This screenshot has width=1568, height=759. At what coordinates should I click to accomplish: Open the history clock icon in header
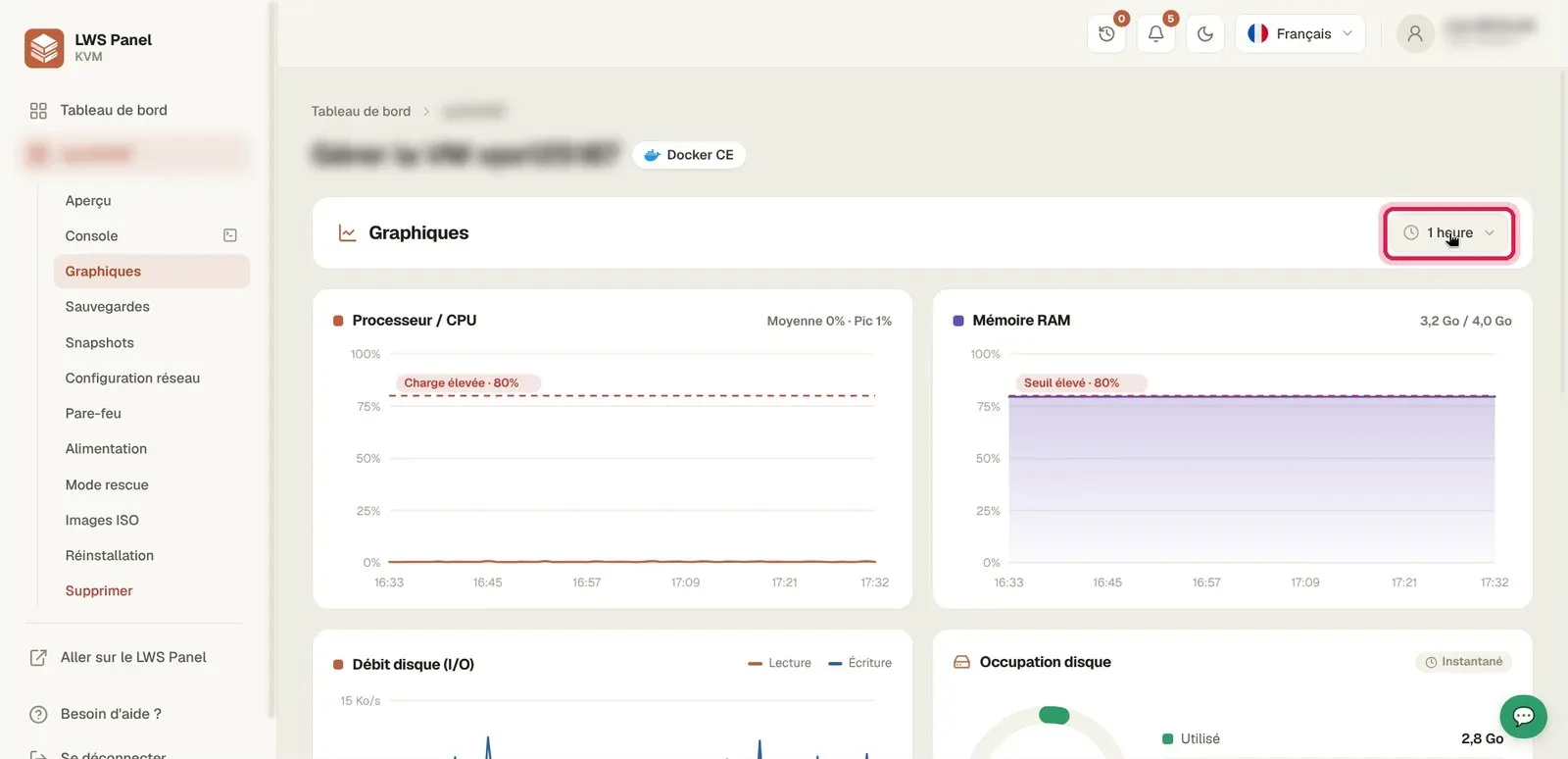pos(1106,33)
